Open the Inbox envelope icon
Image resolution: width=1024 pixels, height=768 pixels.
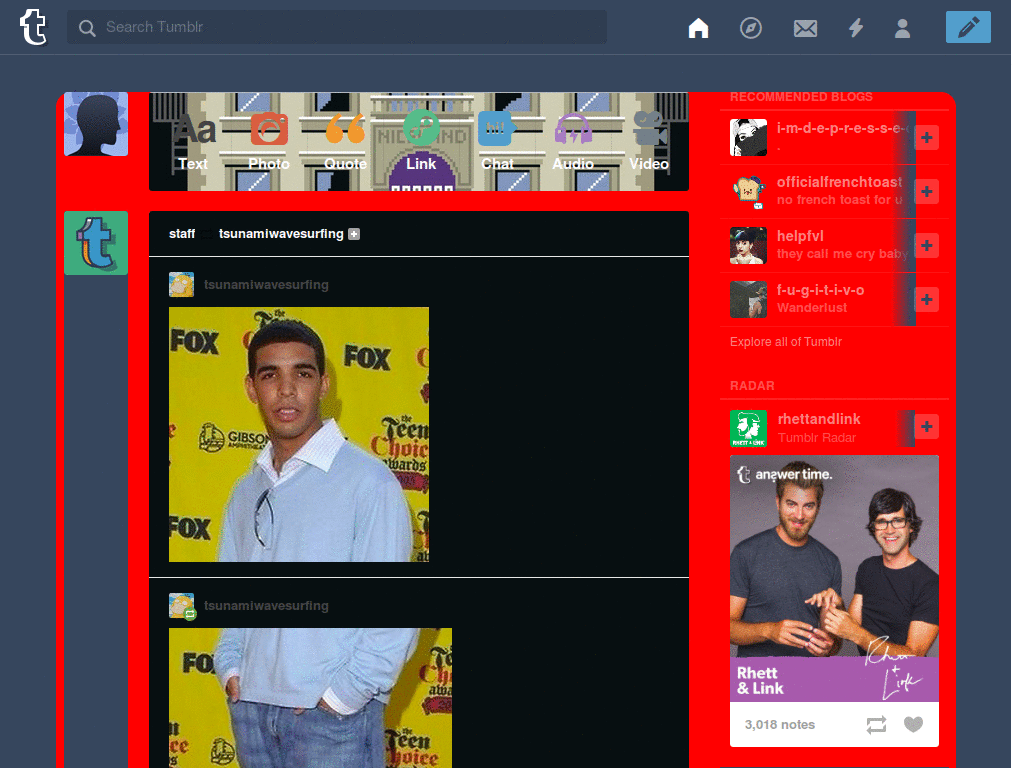tap(805, 28)
